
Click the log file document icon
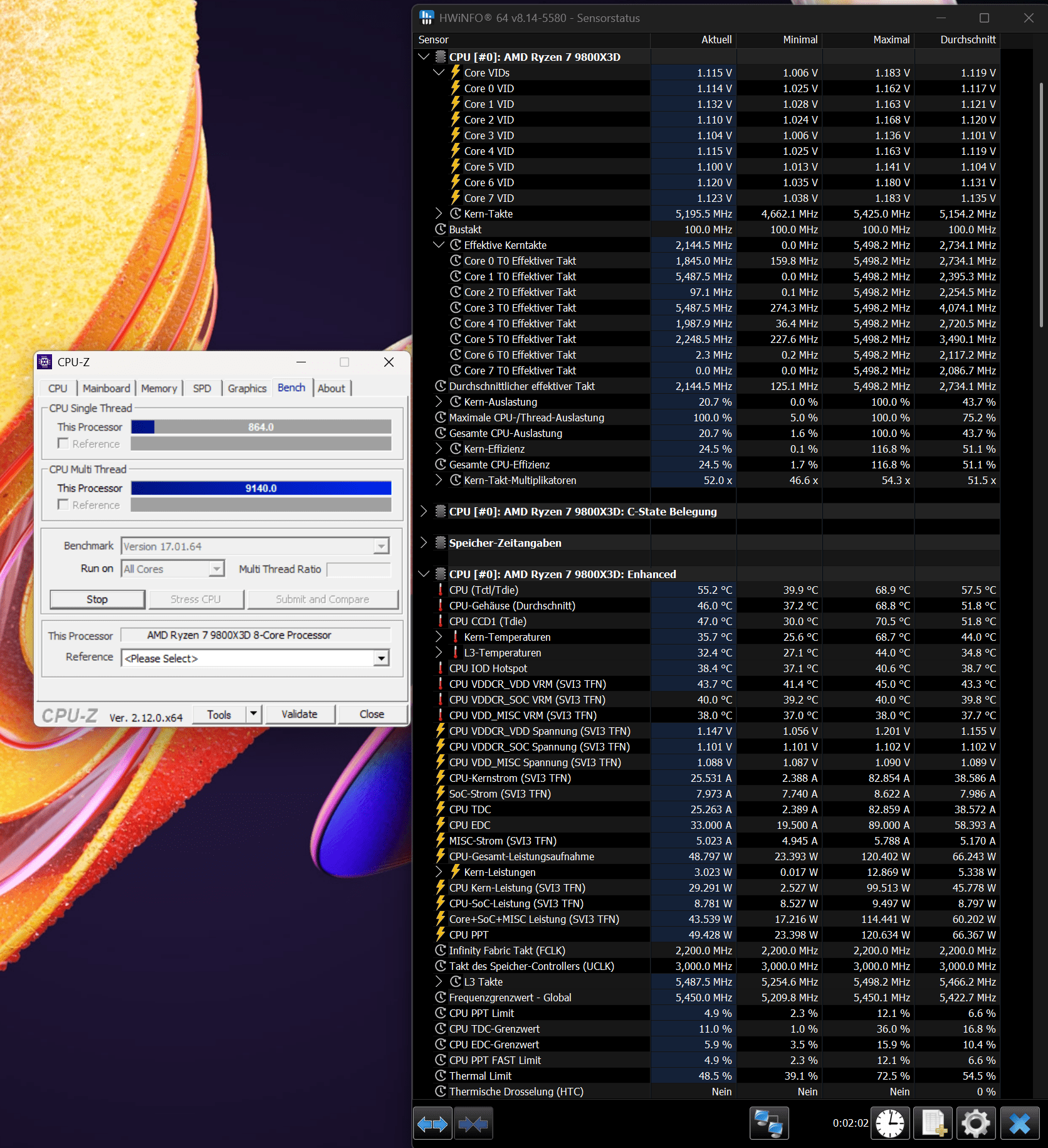(x=934, y=1124)
